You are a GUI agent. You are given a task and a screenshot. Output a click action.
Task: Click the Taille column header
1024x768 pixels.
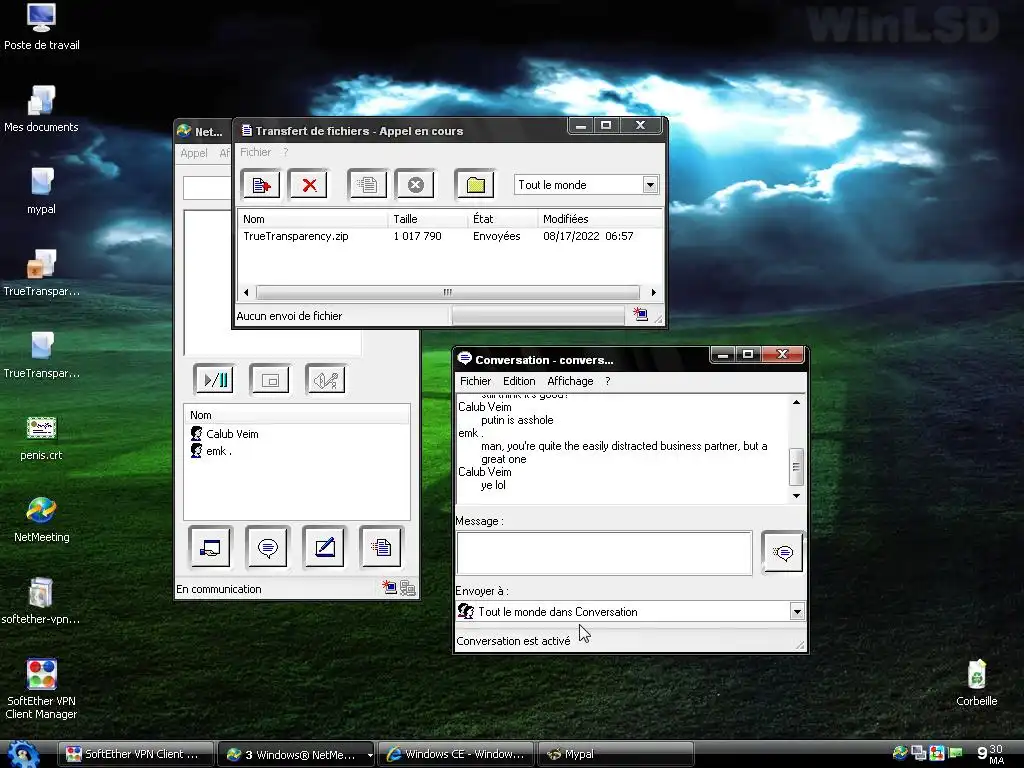tap(427, 219)
